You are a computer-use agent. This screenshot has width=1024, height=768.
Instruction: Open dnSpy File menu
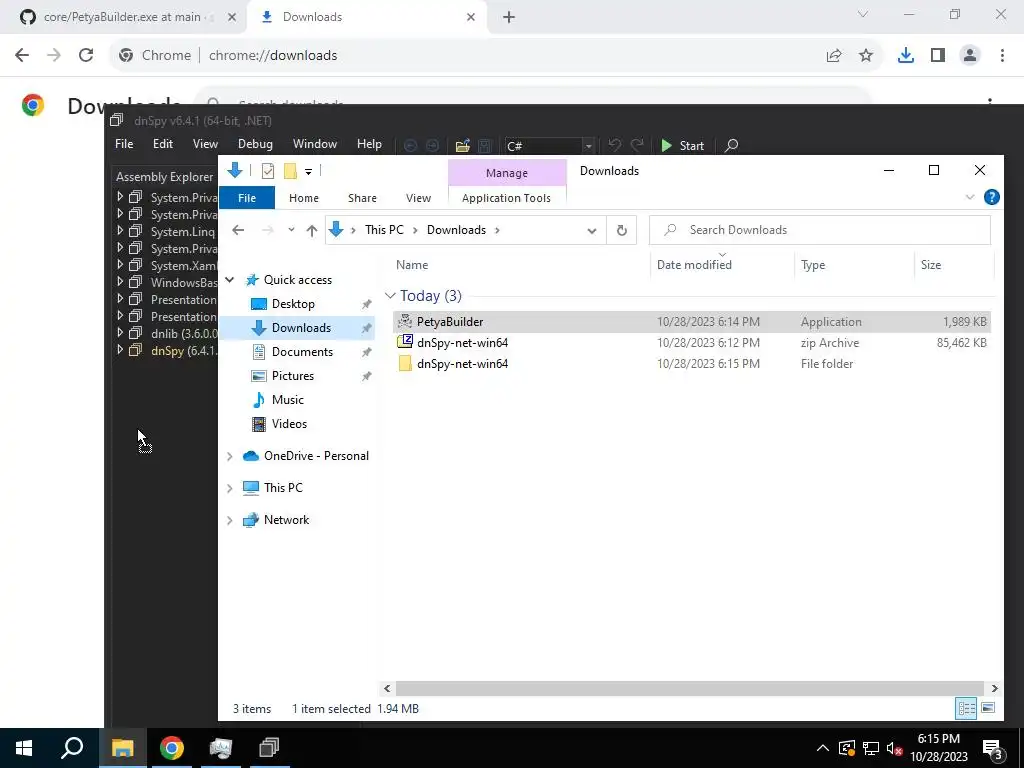[124, 144]
